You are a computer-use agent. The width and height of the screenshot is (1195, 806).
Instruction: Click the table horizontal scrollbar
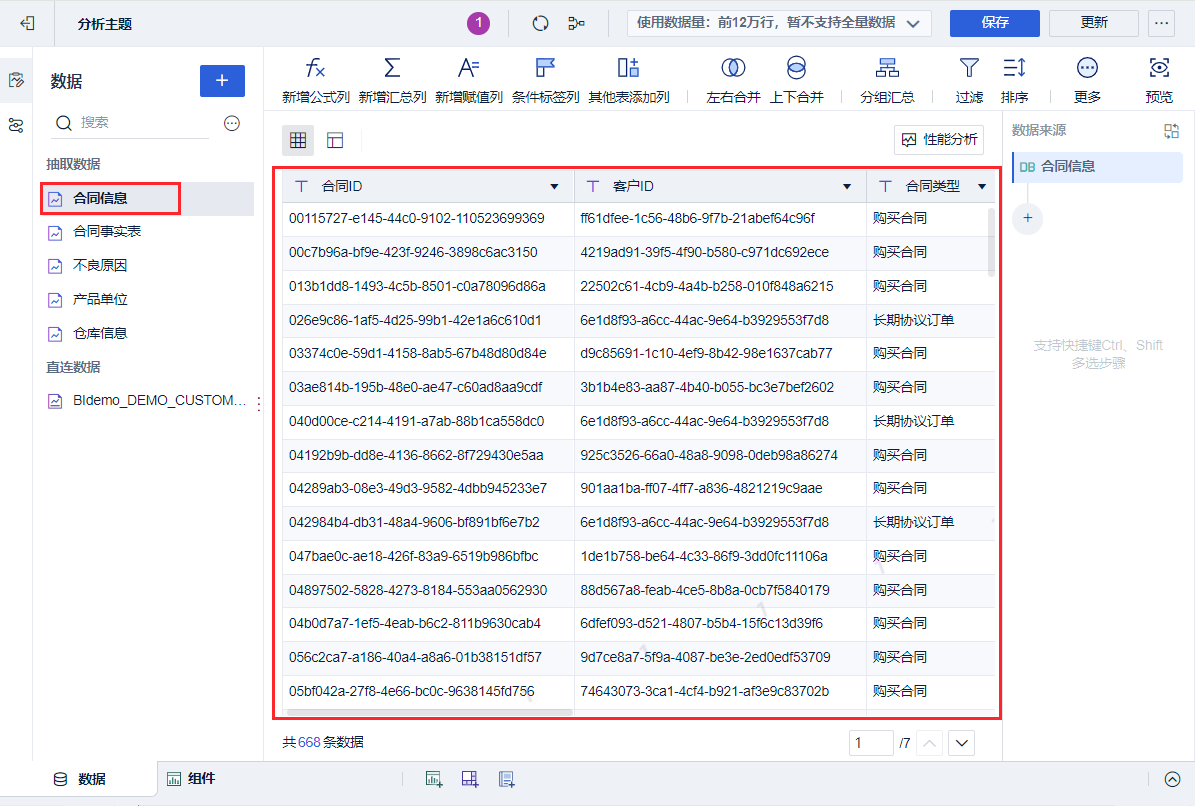pyautogui.click(x=431, y=713)
